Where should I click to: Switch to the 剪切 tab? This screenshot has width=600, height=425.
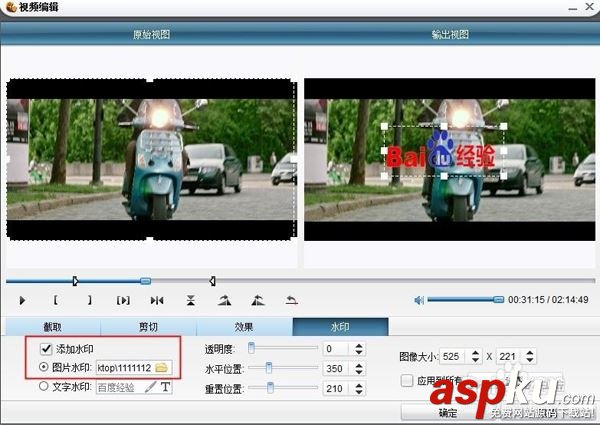tap(148, 327)
